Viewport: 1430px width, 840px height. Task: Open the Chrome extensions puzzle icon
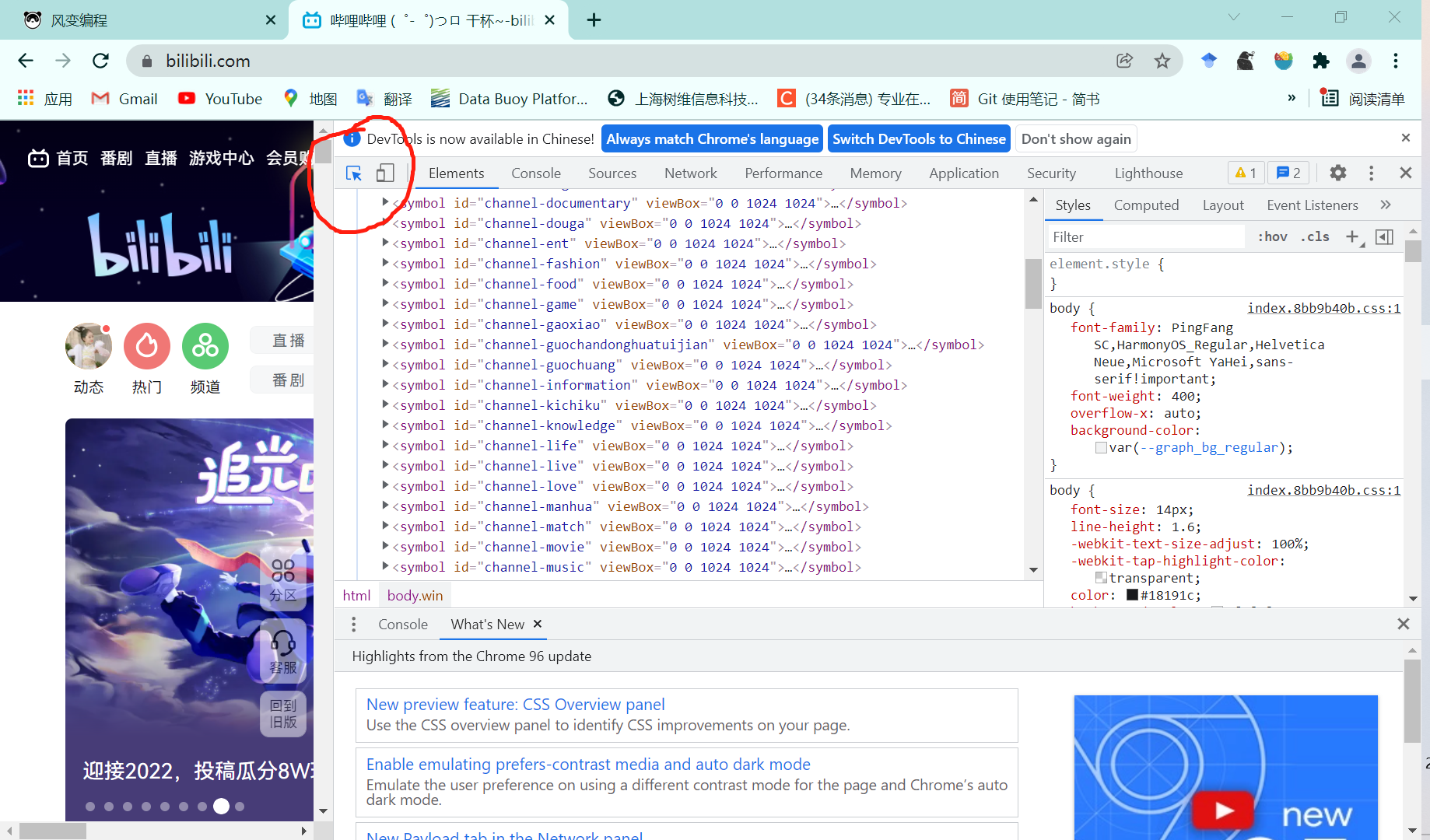pos(1321,61)
